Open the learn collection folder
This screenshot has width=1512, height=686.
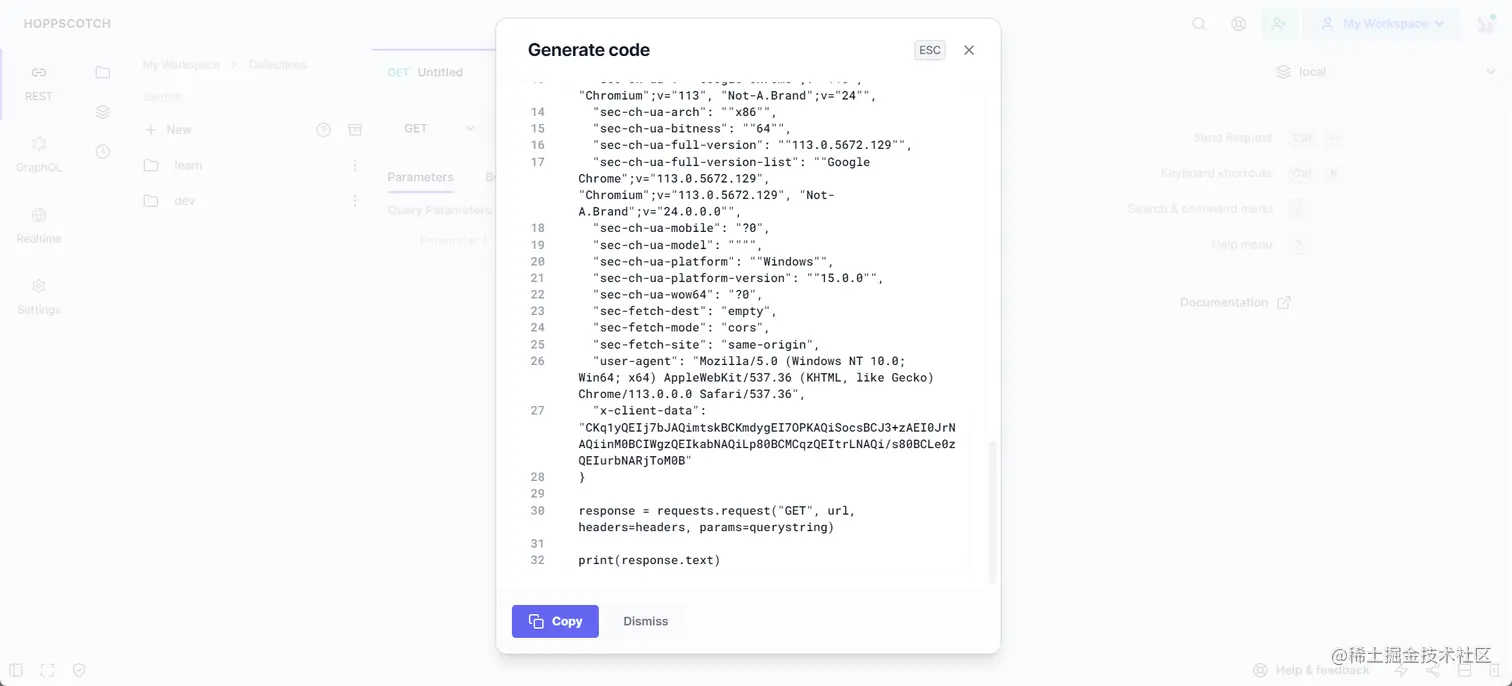tap(188, 165)
